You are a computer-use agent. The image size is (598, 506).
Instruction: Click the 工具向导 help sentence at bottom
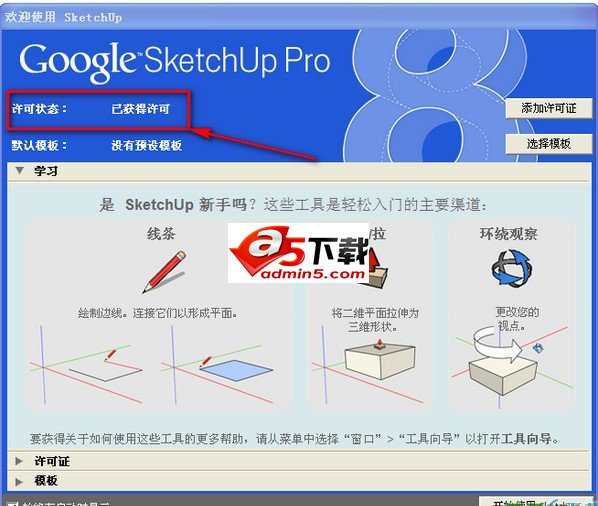(x=294, y=439)
